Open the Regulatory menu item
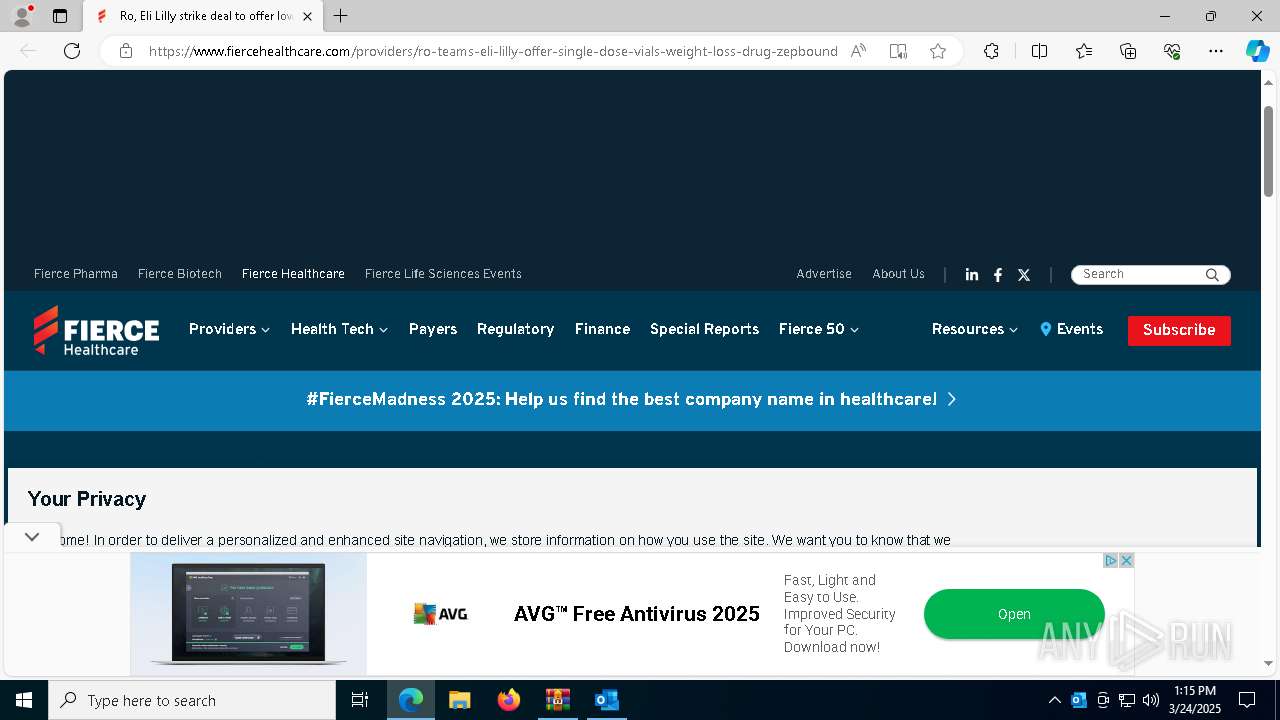Screen dimensions: 1280x720 515,329
